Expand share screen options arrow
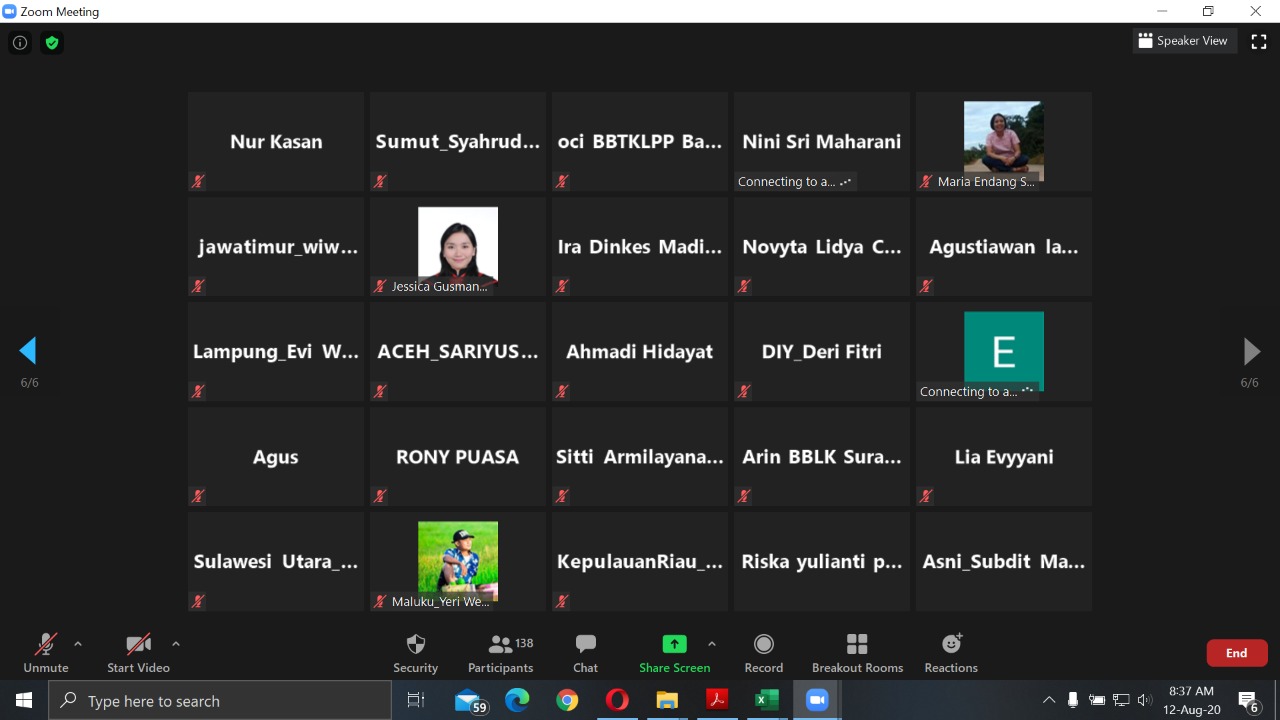The width and height of the screenshot is (1280, 720). click(712, 644)
